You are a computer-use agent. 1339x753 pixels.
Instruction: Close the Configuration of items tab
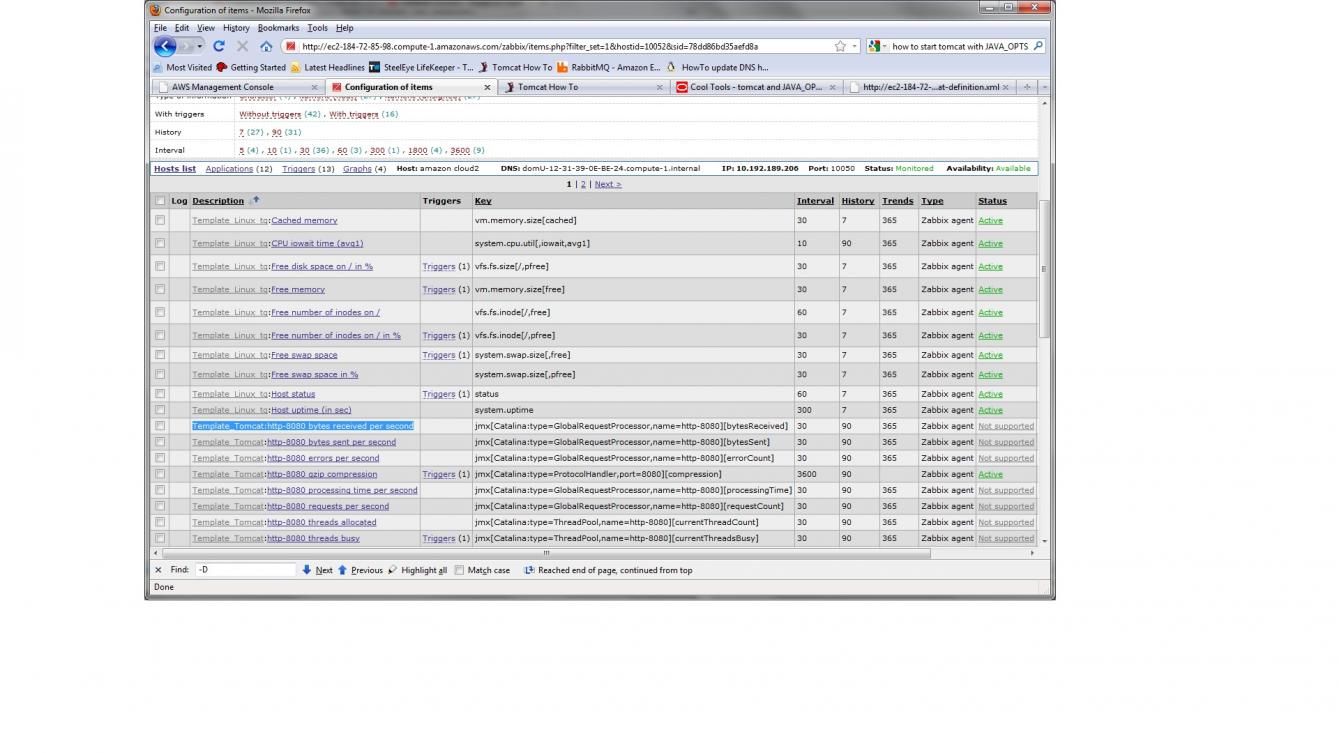pyautogui.click(x=488, y=87)
